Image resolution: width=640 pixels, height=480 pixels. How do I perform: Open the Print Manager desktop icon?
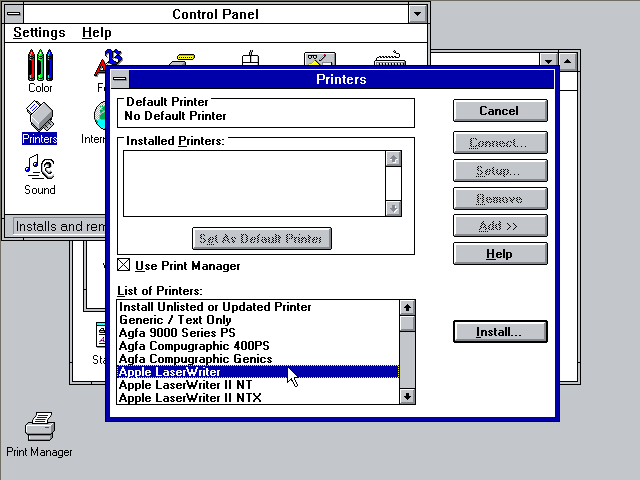[x=39, y=435]
